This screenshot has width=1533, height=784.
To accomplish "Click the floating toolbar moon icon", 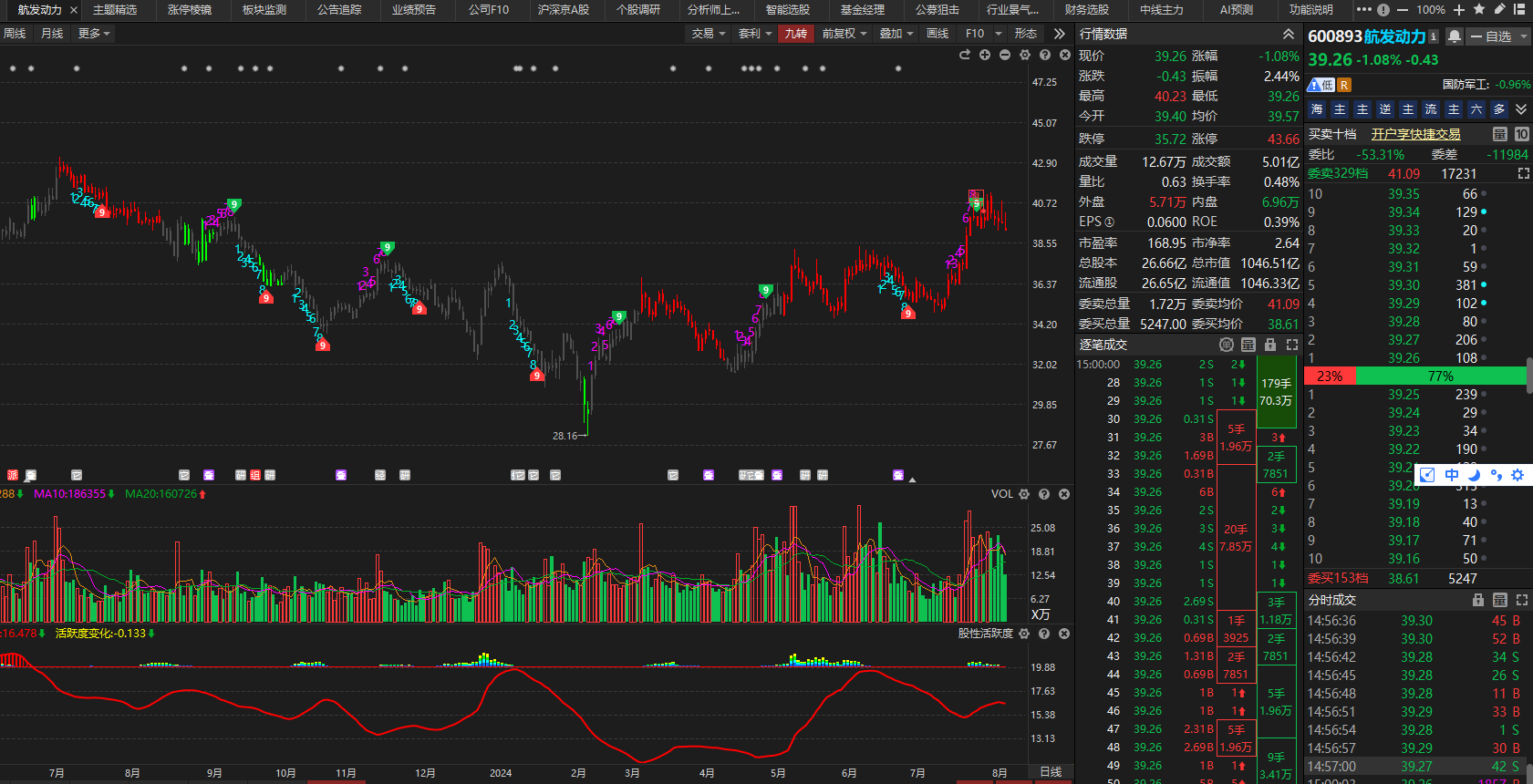I will point(1474,475).
